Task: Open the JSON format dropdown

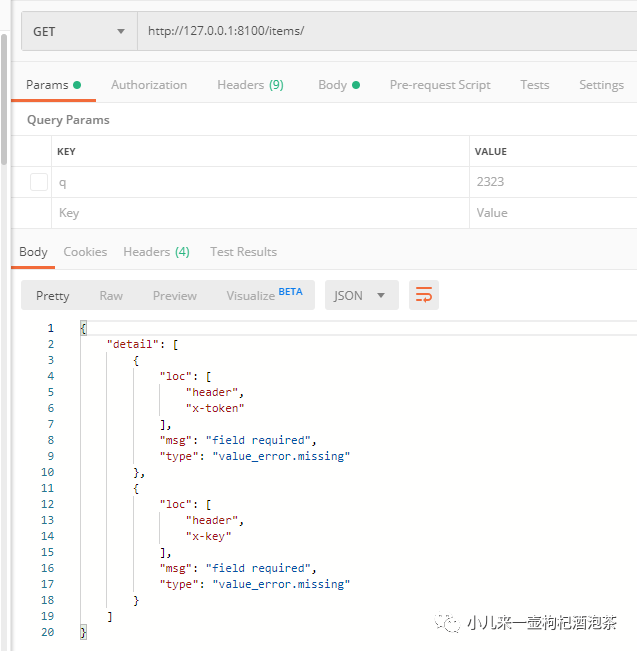Action: [x=361, y=295]
